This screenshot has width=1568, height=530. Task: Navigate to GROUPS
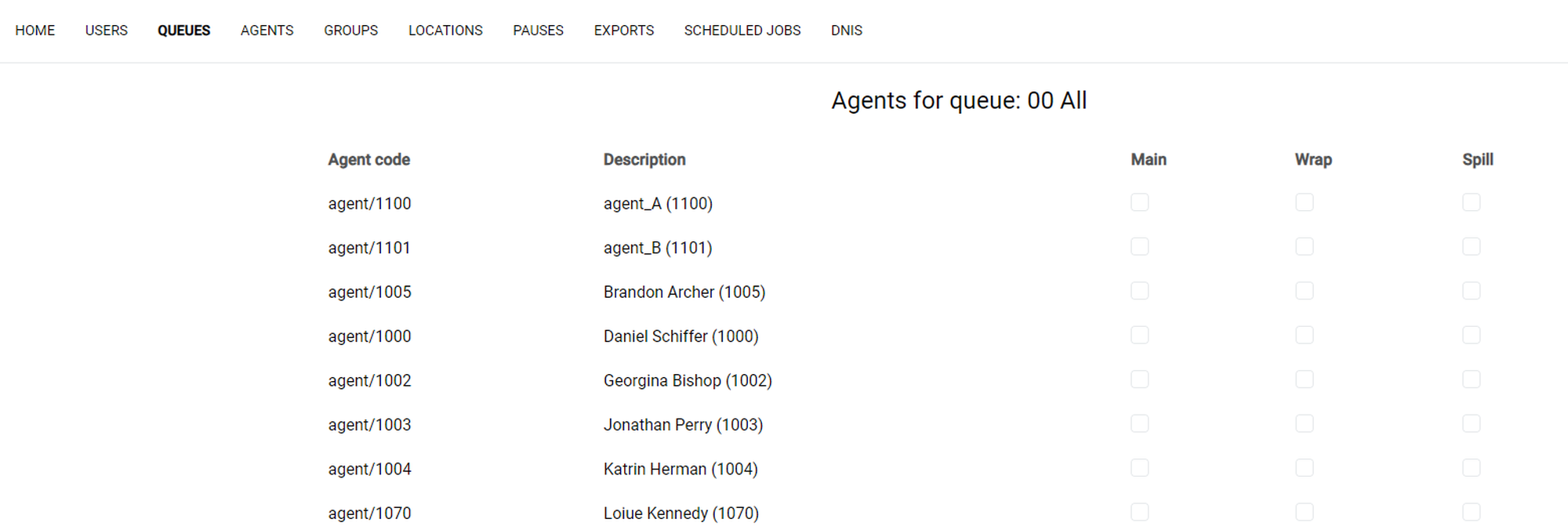click(x=350, y=31)
